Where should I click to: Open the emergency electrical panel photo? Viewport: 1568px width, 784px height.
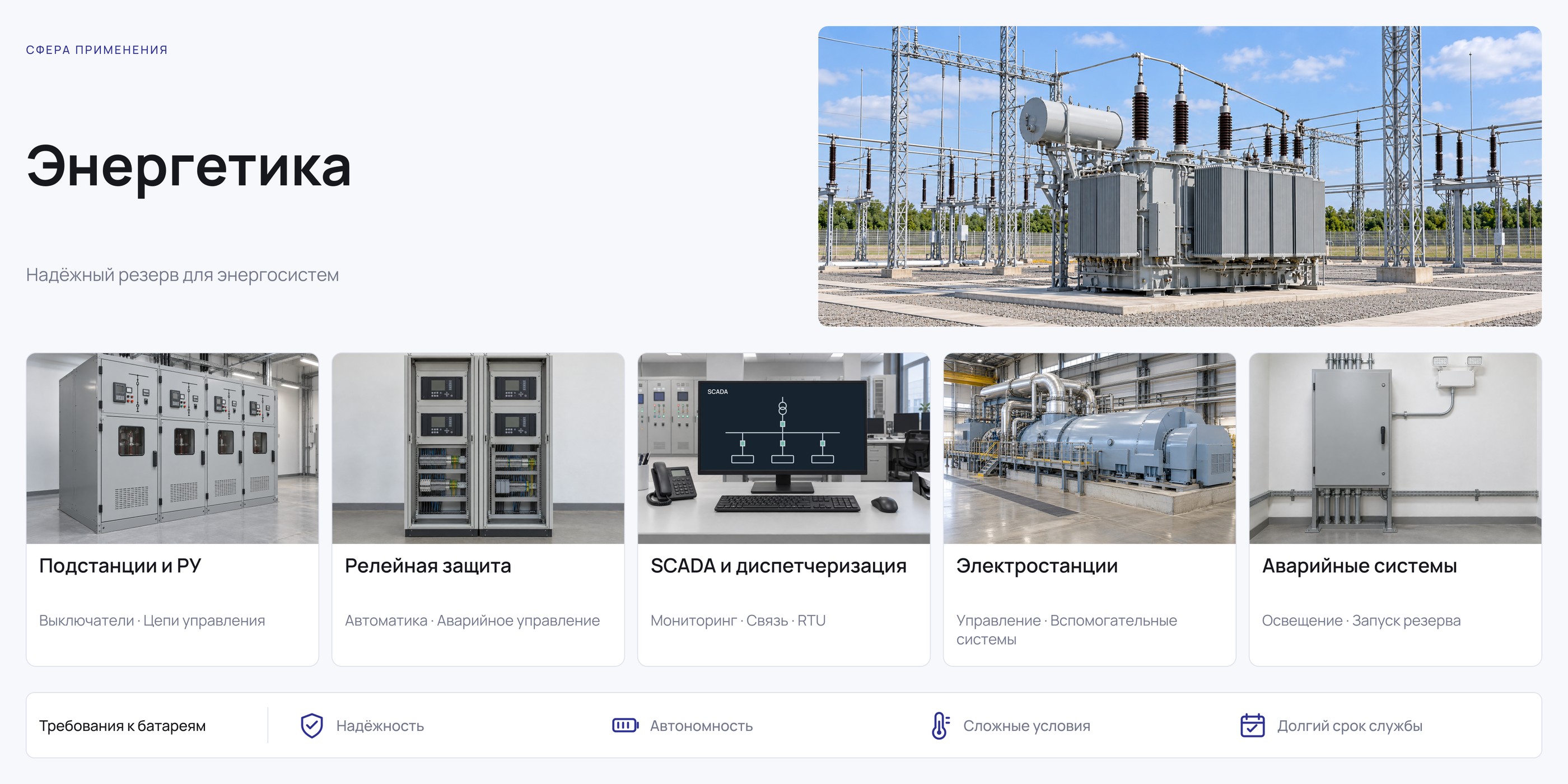[x=1395, y=448]
